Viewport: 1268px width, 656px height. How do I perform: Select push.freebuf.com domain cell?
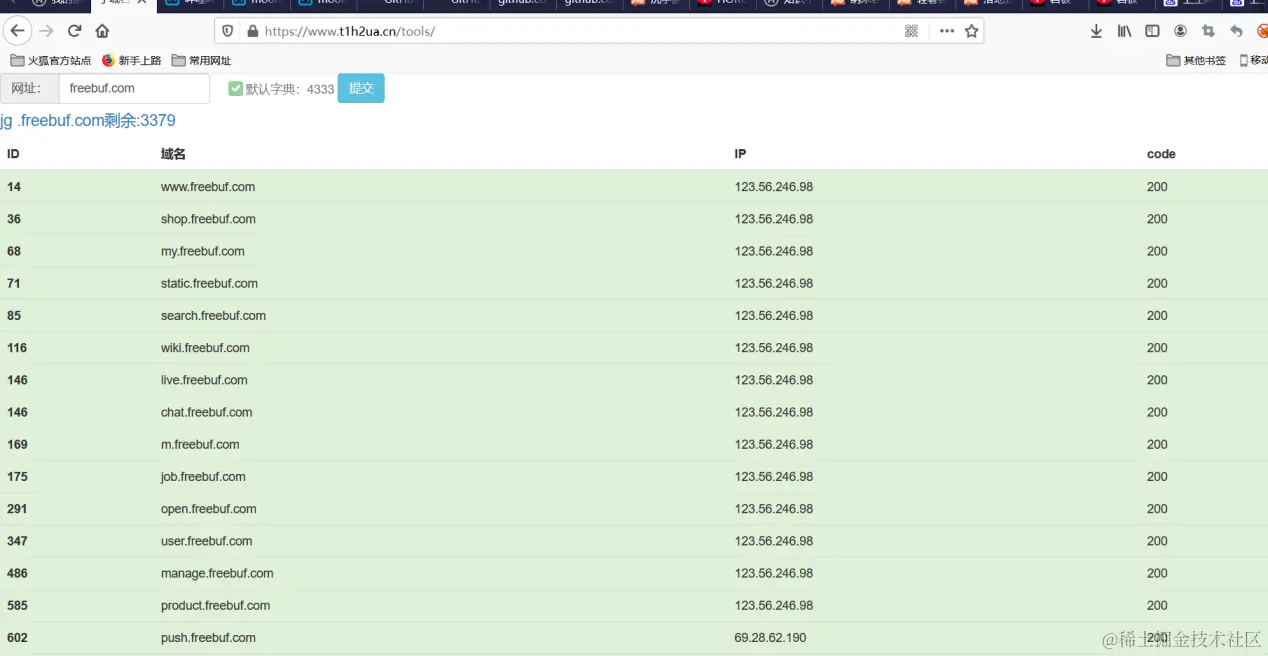208,637
